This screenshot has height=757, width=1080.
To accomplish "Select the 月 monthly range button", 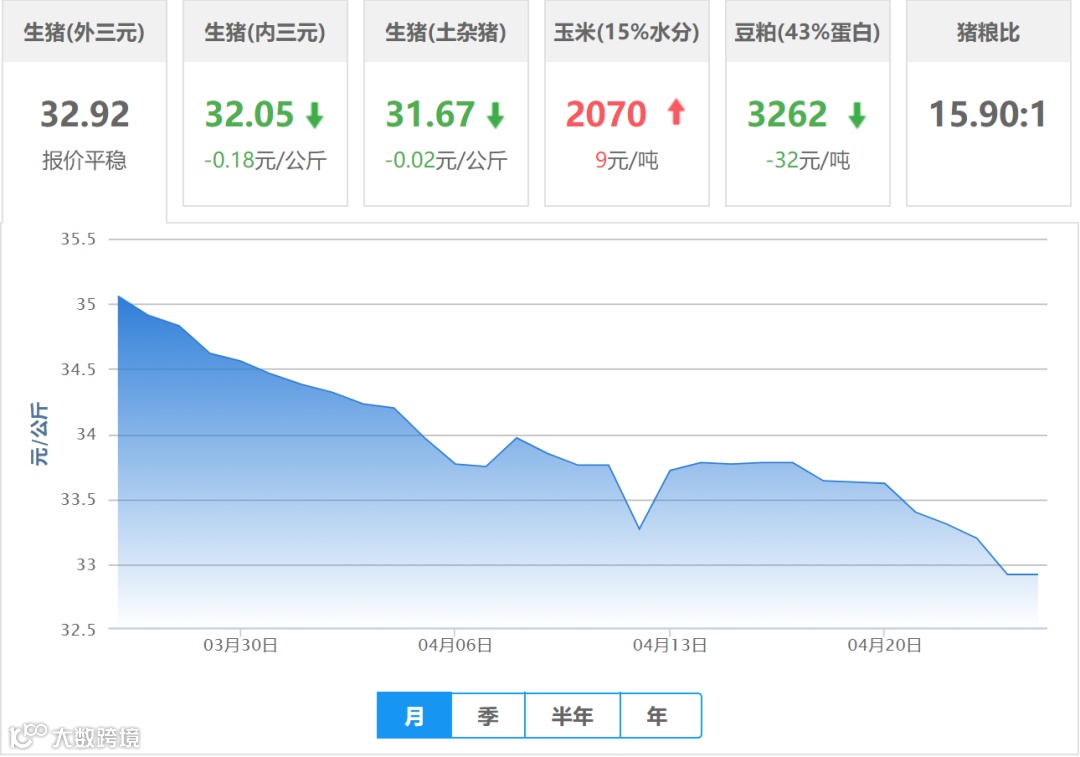I will [414, 716].
